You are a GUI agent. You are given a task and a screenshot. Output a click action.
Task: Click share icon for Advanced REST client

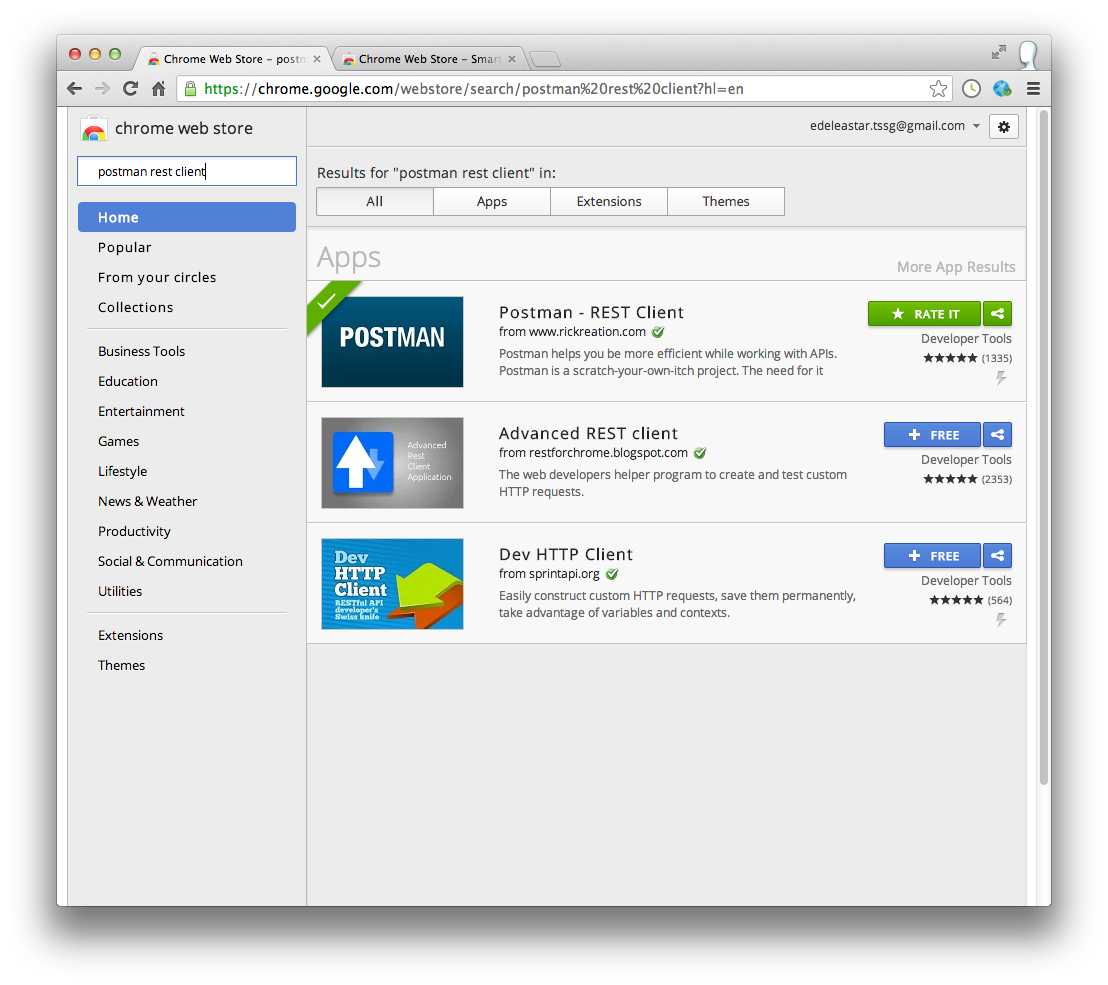(997, 435)
